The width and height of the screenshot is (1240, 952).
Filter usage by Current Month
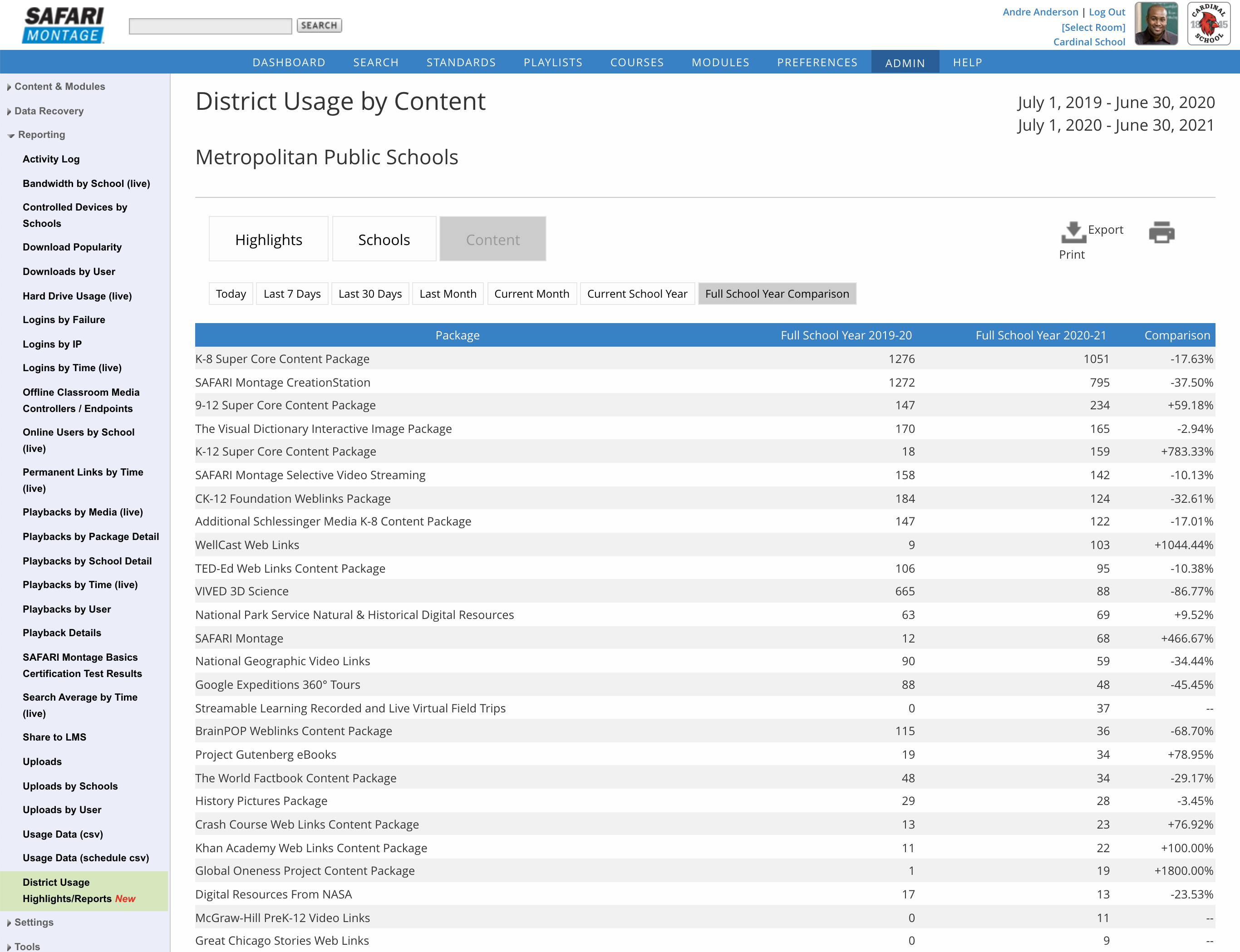531,294
